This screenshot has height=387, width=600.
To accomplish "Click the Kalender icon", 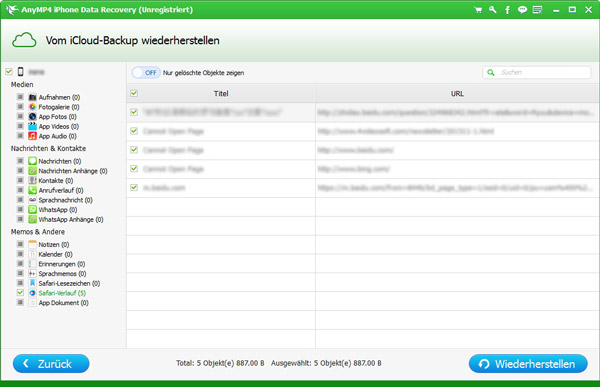I will [33, 254].
